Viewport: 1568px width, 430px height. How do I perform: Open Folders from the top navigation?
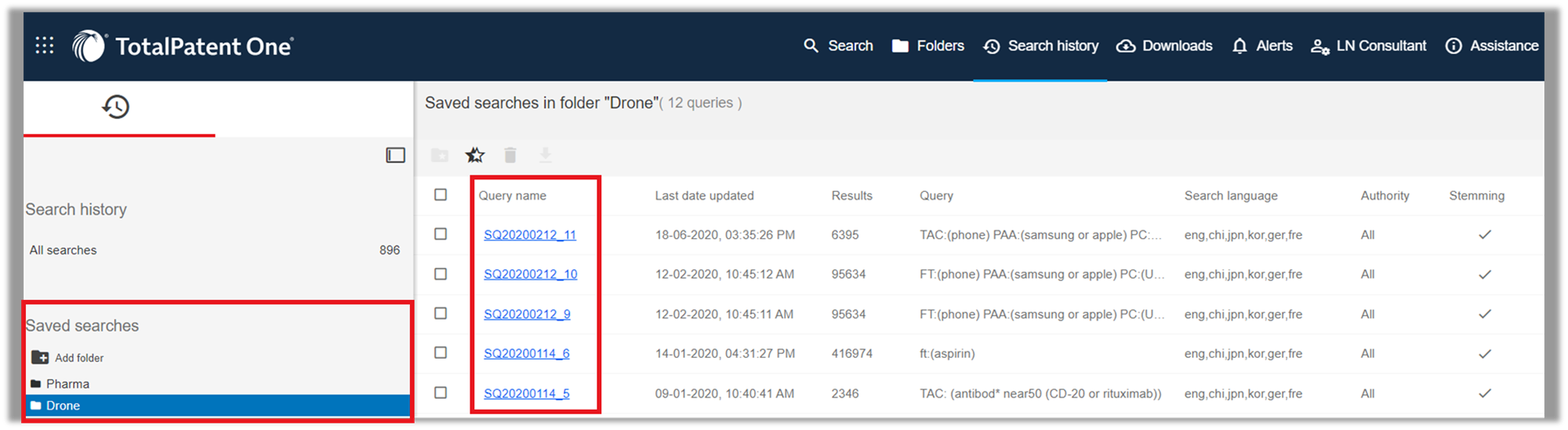[928, 46]
